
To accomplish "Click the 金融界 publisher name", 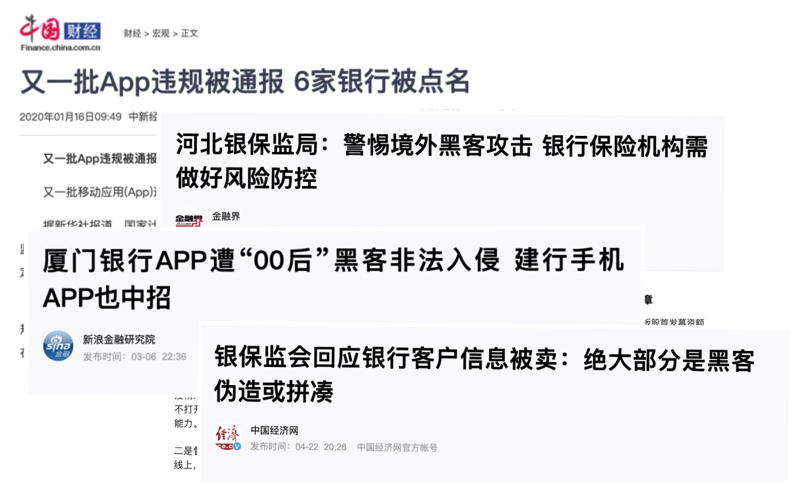I will [x=226, y=216].
